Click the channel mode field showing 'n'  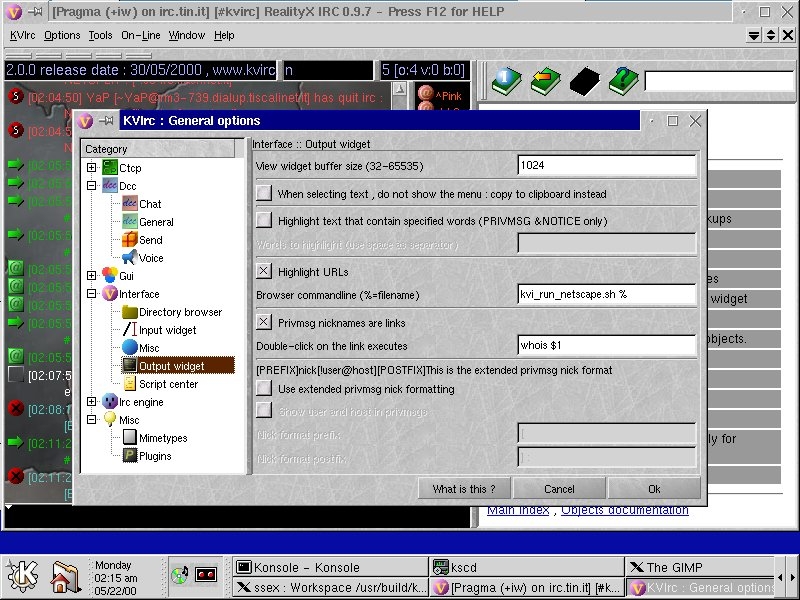pos(329,70)
